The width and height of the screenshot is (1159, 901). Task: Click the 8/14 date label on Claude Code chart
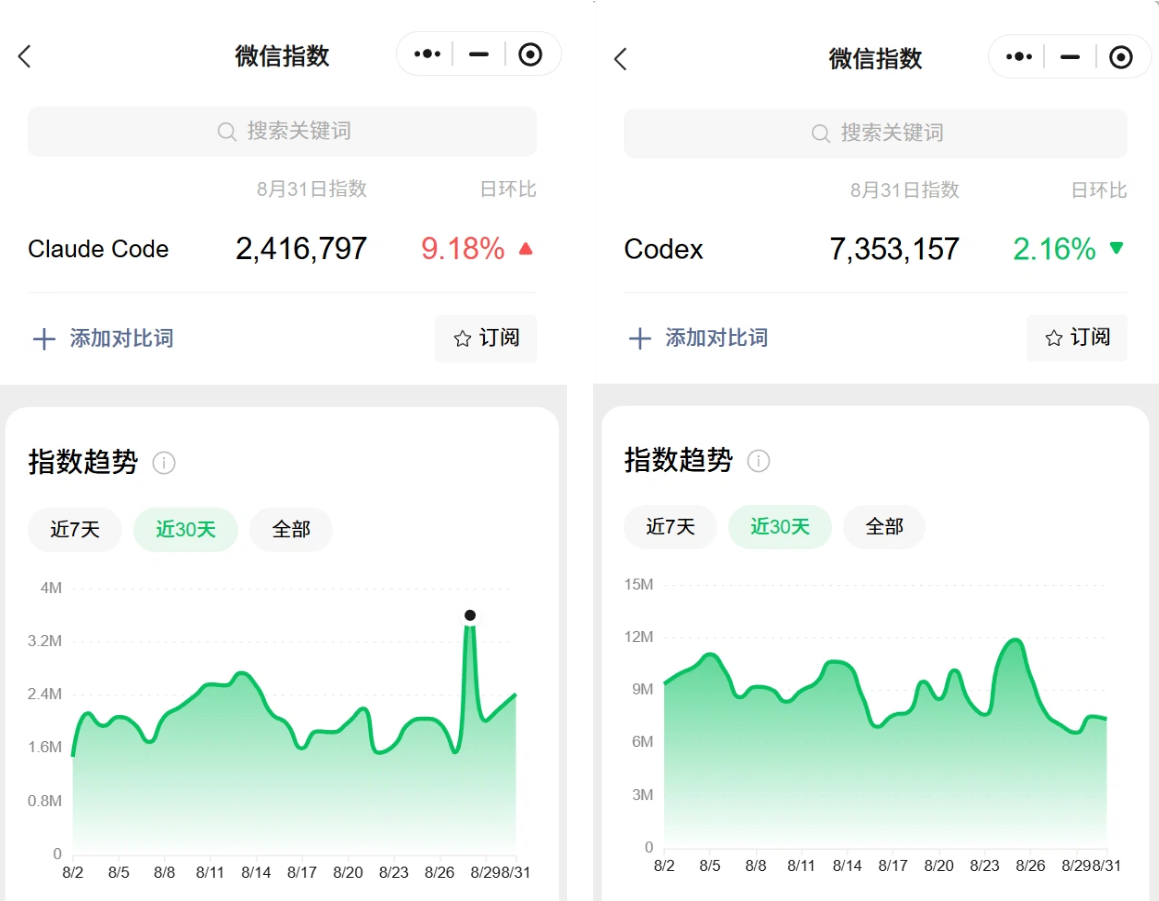[256, 873]
